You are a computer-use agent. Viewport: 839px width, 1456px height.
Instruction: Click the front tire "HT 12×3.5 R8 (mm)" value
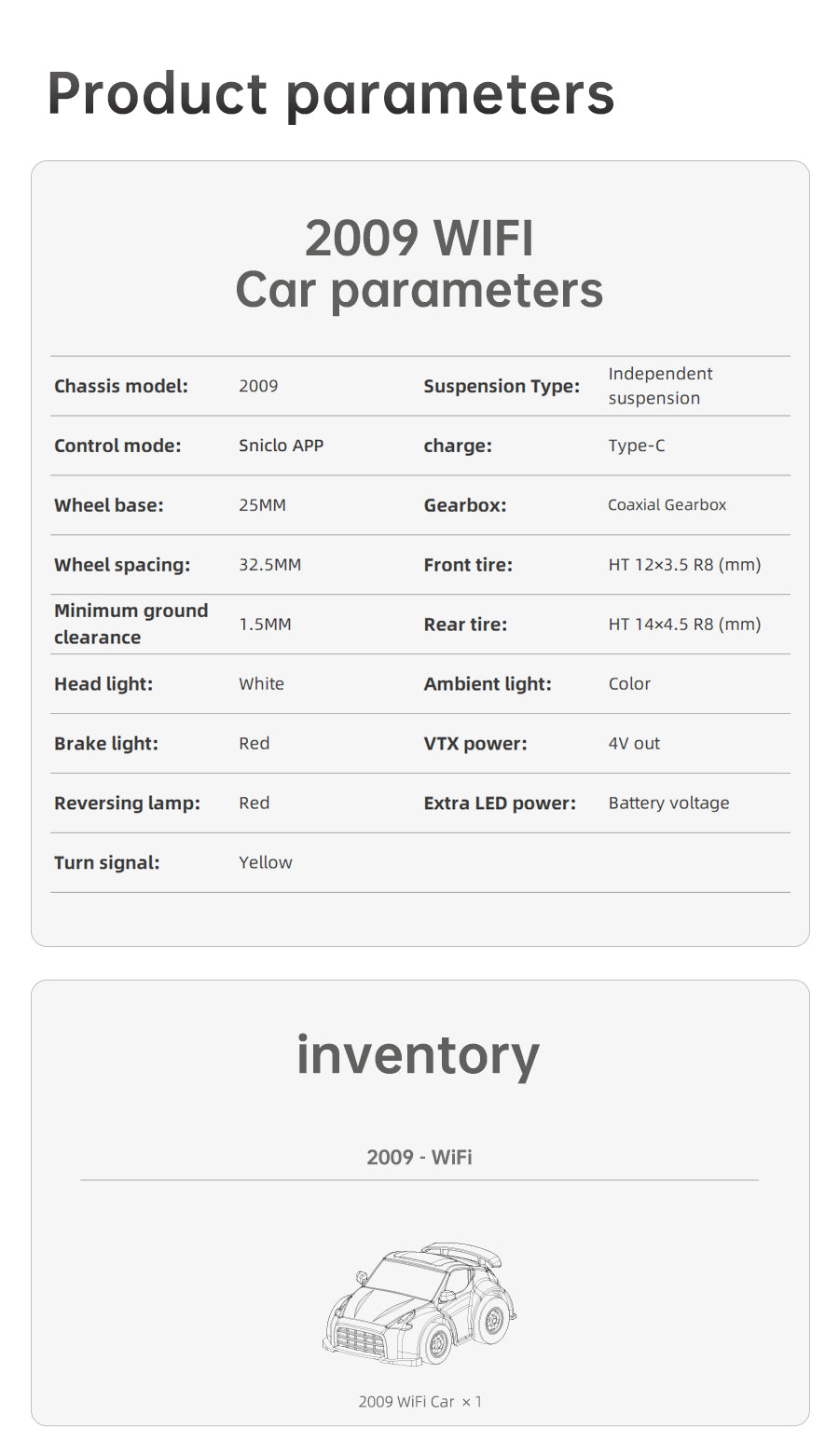(x=684, y=565)
